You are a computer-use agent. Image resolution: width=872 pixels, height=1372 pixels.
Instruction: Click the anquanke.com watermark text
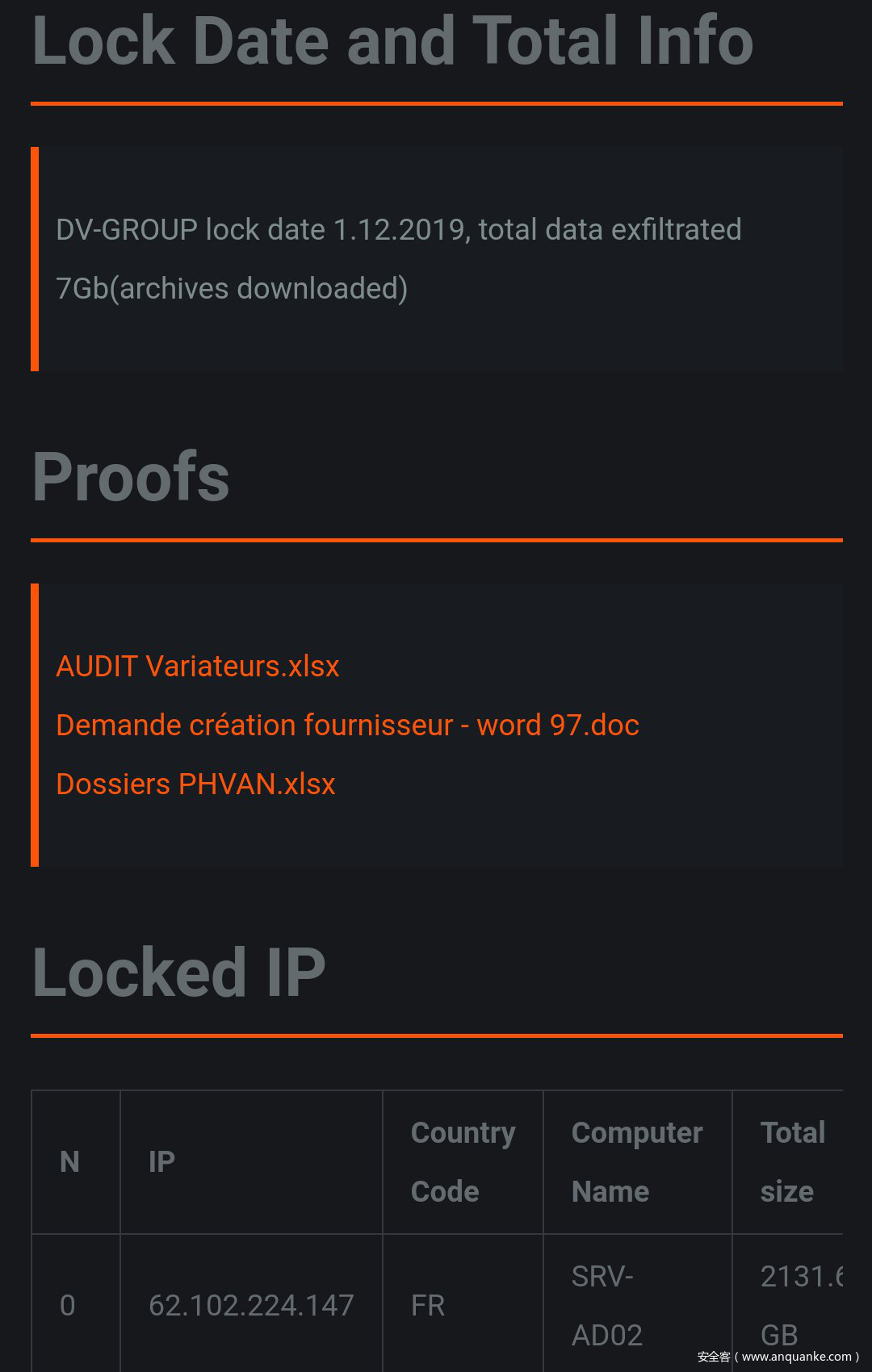778,1357
